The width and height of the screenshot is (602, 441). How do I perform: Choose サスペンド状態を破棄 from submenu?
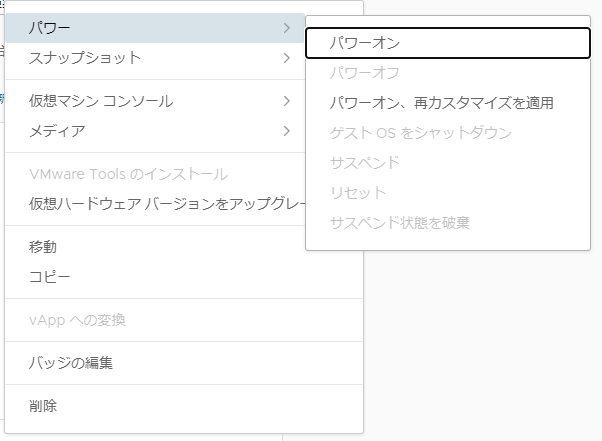click(x=399, y=222)
